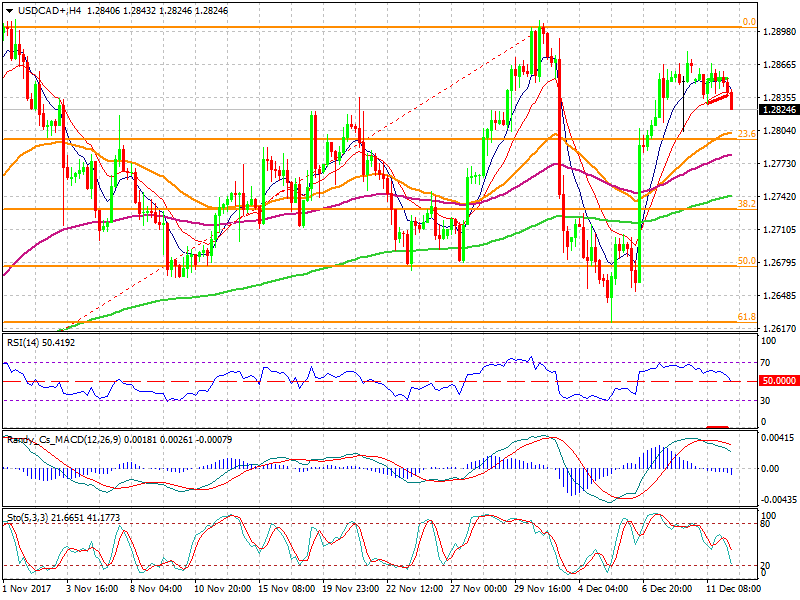Screen dimensions: 800x600
Task: Click the 1.26170 value on price scale
Action: 780,328
